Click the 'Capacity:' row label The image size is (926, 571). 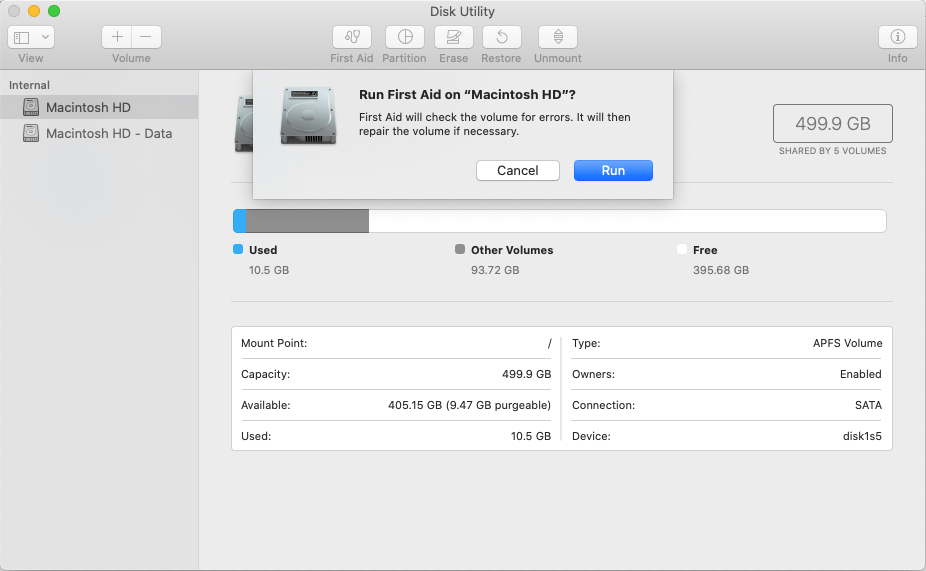pyautogui.click(x=265, y=374)
